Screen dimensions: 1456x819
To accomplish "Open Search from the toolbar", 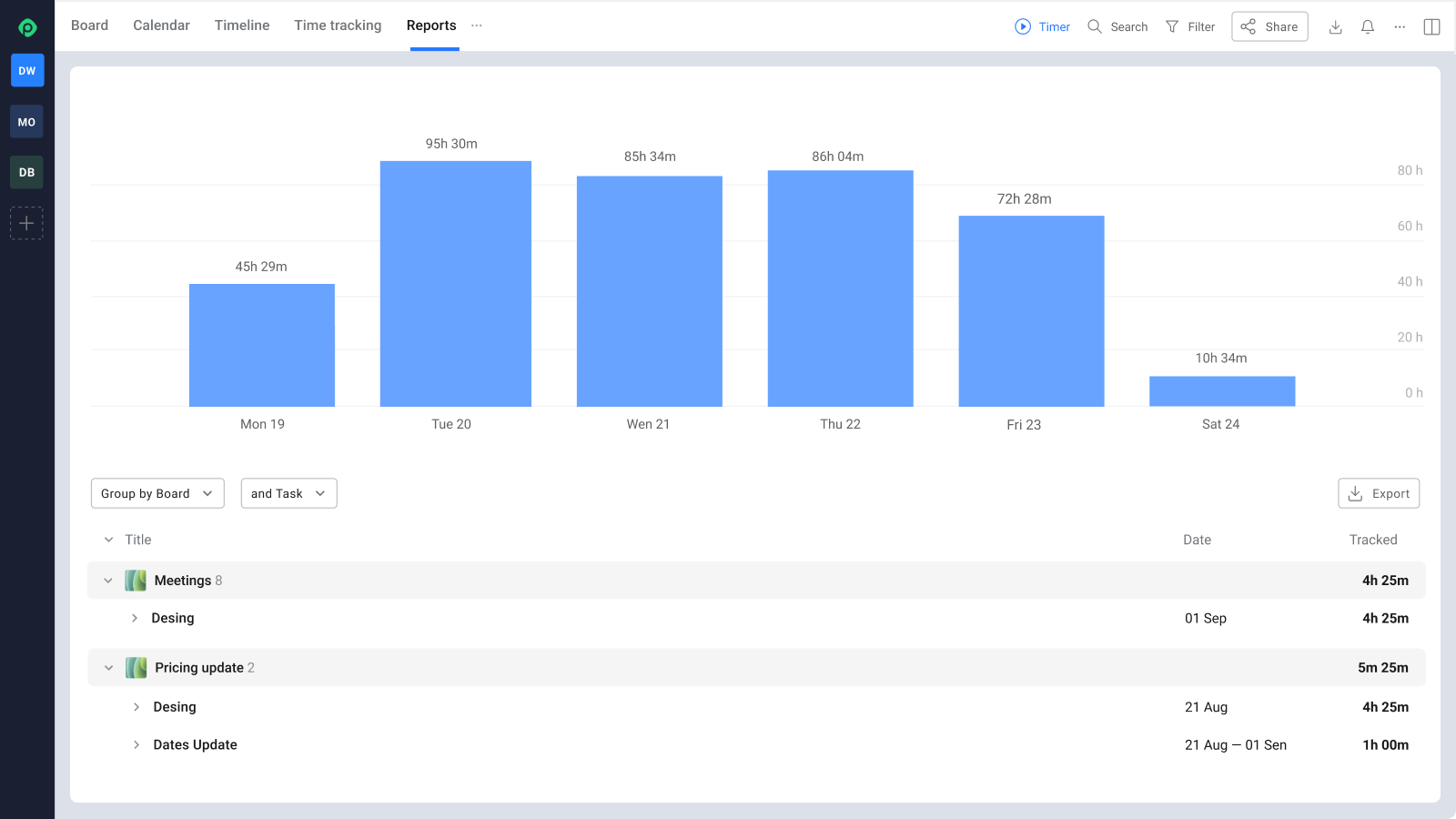I will [x=1117, y=26].
